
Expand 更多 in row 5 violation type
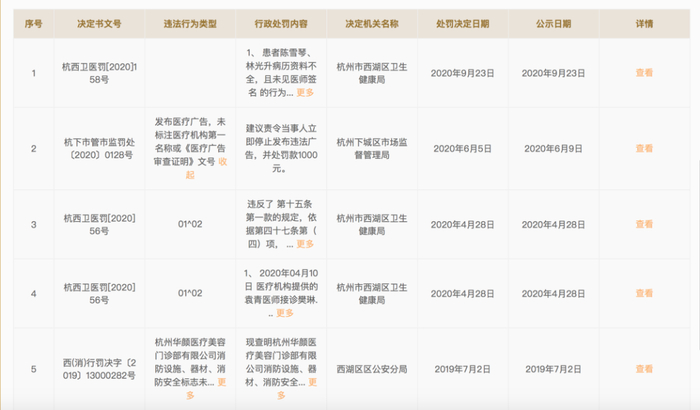click(206, 389)
